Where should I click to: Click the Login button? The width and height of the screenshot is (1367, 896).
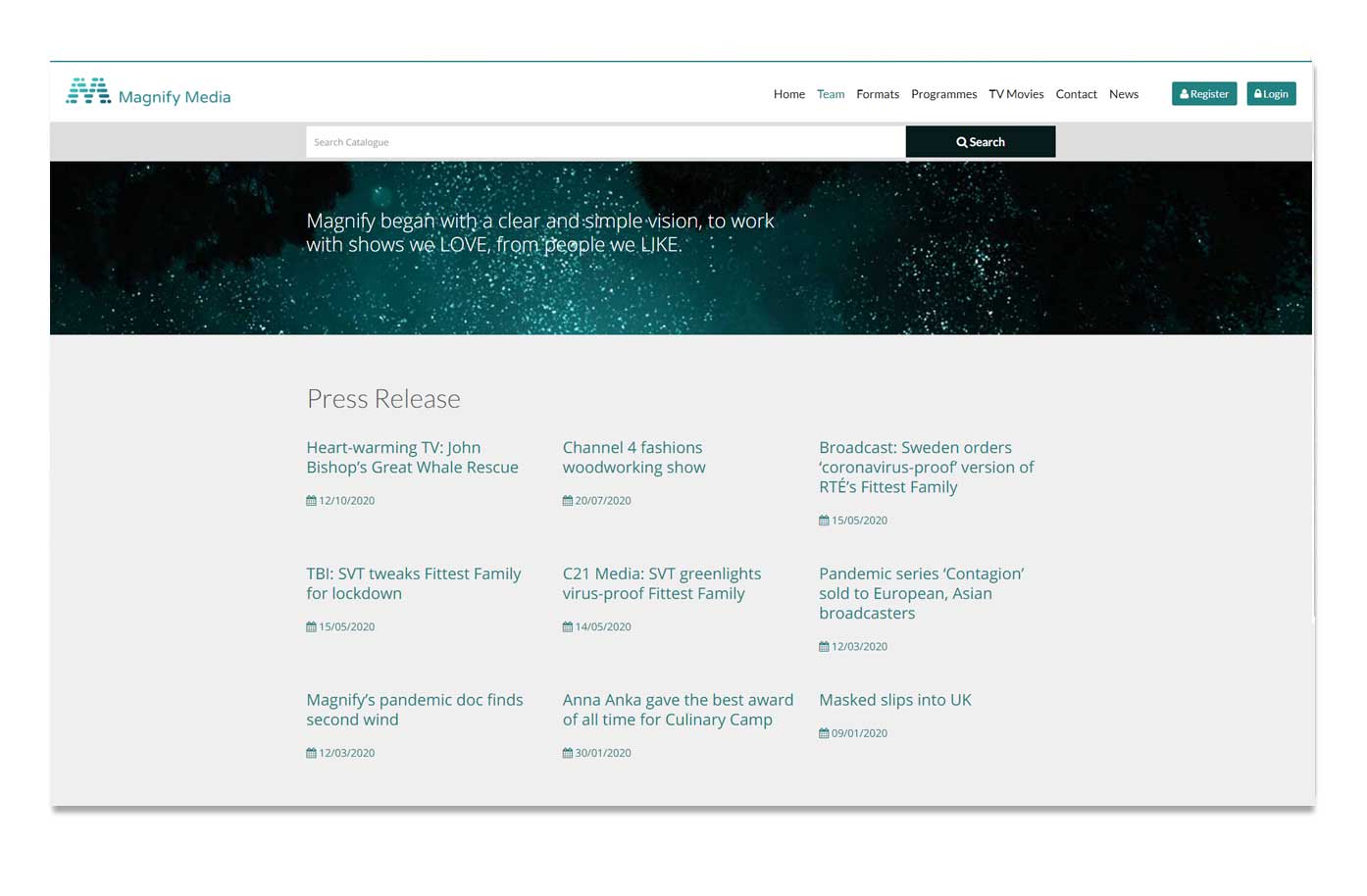[x=1271, y=94]
